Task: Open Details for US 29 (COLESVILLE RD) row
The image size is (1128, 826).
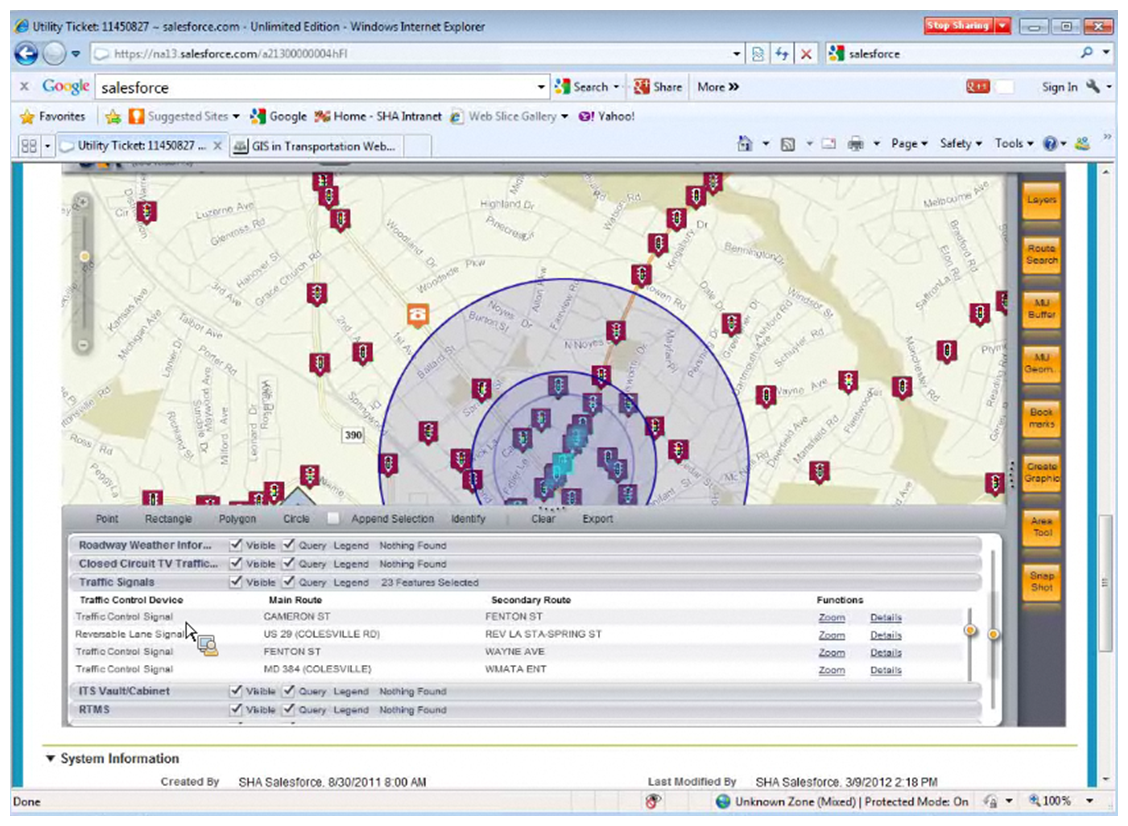Action: [x=886, y=635]
